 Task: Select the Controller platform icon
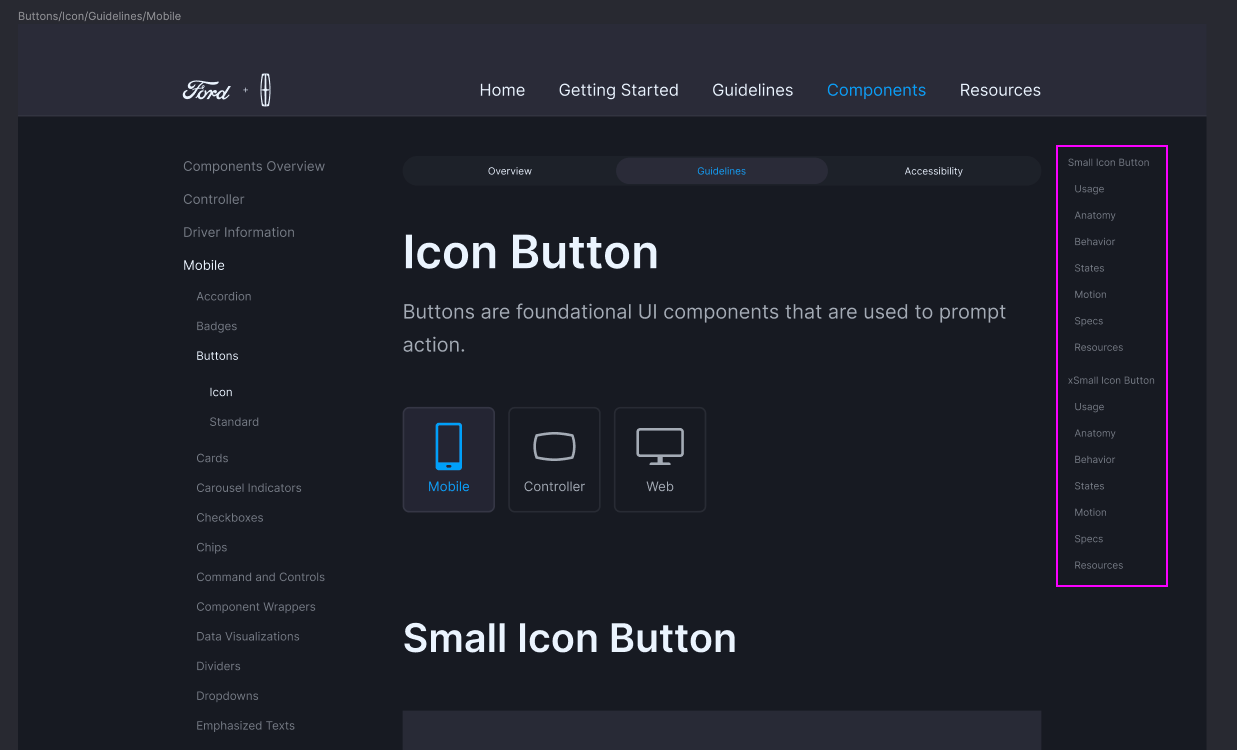coord(554,446)
